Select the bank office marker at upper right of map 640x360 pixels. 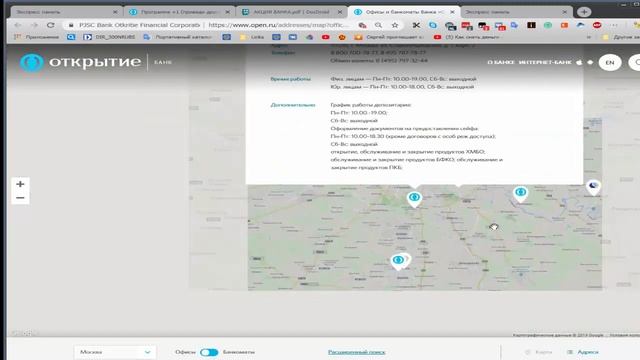520,193
